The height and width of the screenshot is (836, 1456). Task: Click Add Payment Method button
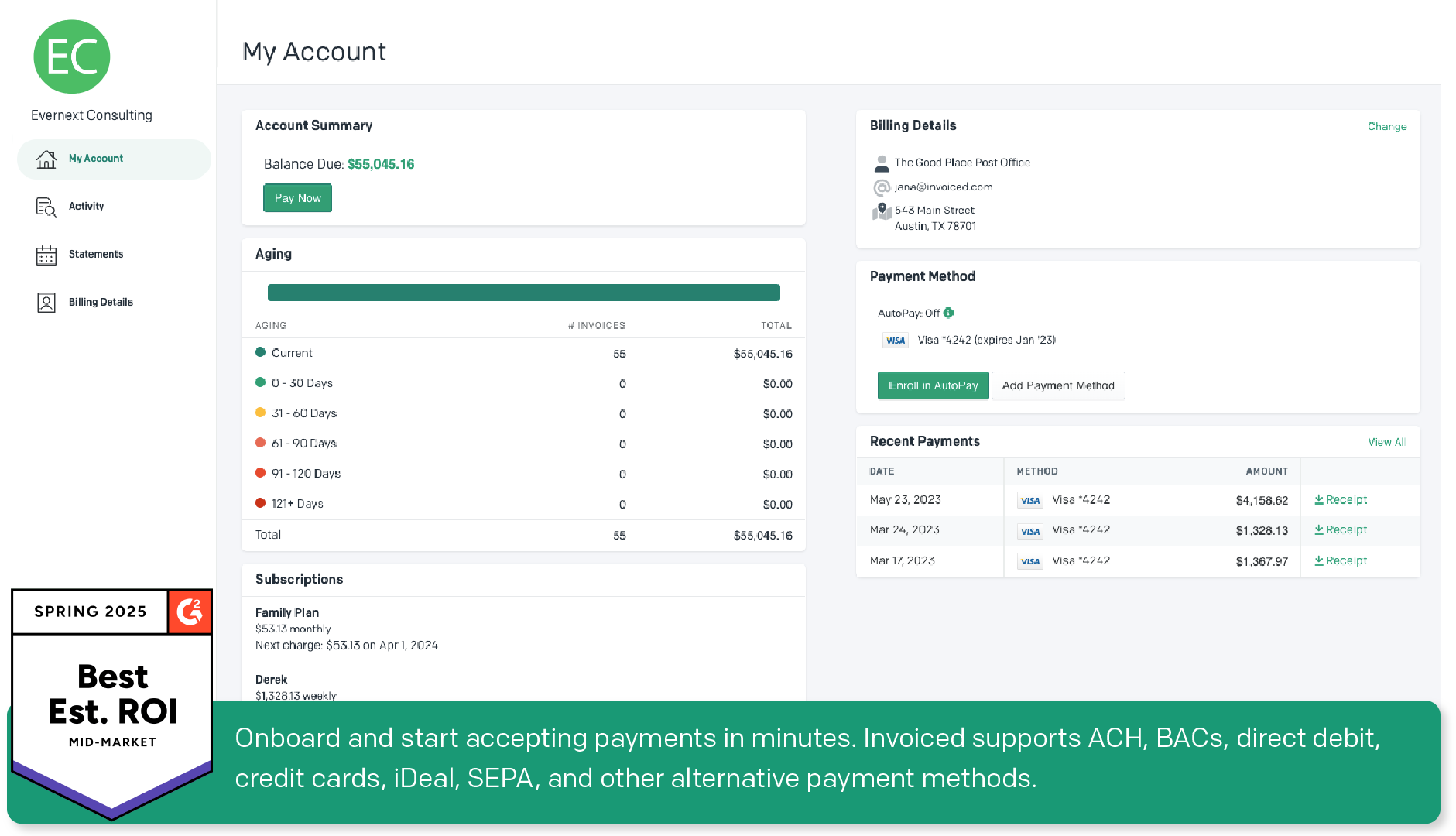[1058, 385]
